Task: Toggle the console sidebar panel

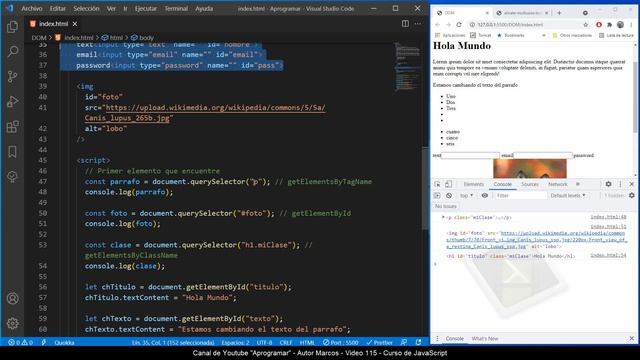Action: pyautogui.click(x=437, y=196)
